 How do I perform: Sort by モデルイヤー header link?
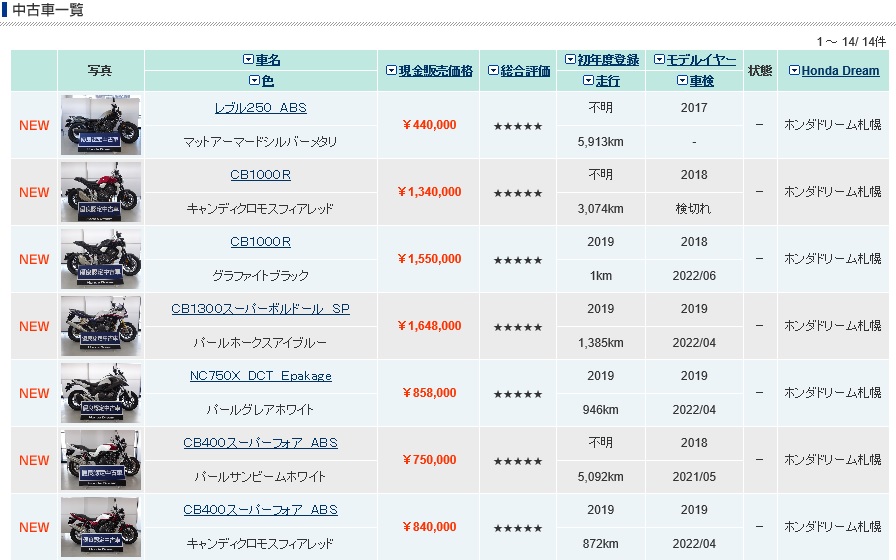click(x=701, y=60)
